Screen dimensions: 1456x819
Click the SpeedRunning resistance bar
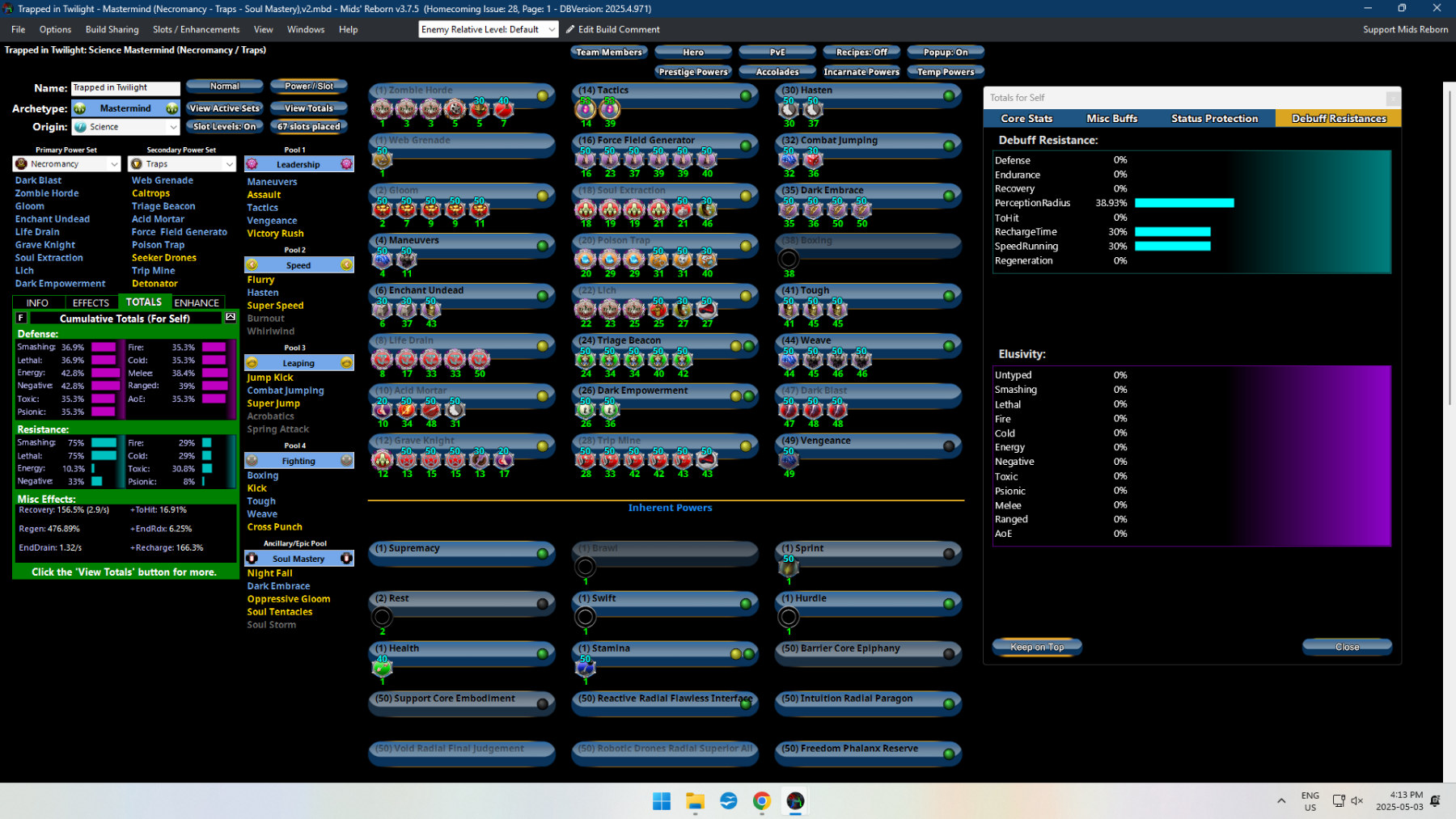point(1173,247)
